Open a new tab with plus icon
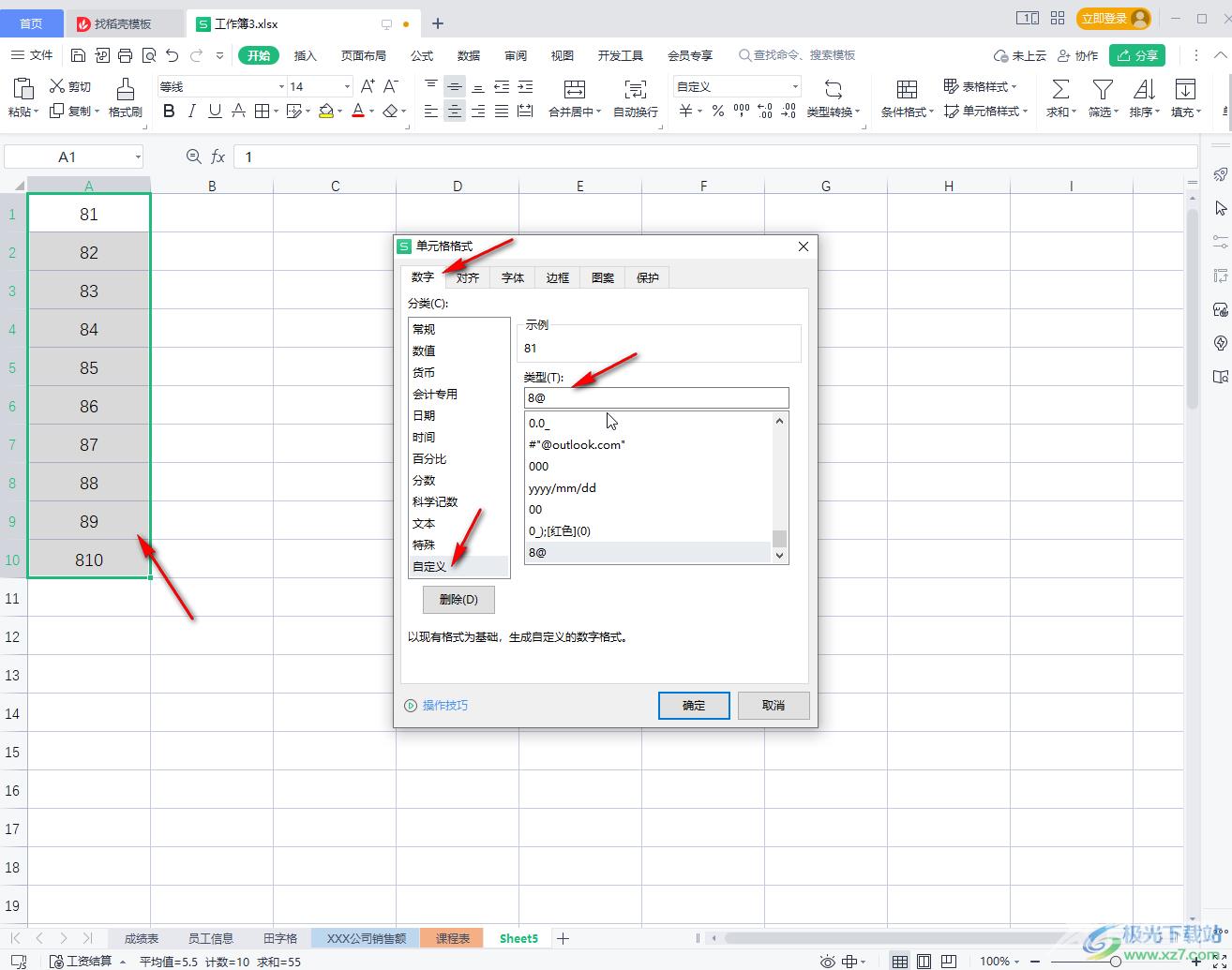Image resolution: width=1232 pixels, height=970 pixels. click(437, 23)
